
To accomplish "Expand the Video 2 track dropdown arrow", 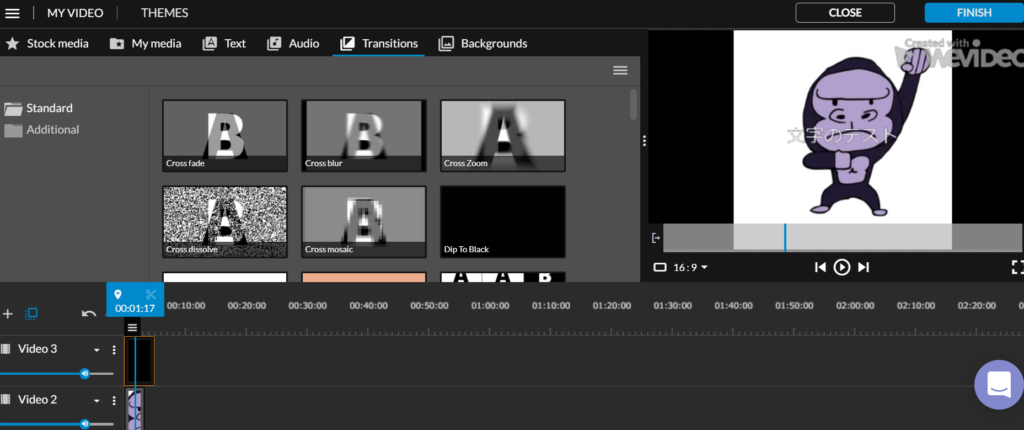I will click(97, 401).
